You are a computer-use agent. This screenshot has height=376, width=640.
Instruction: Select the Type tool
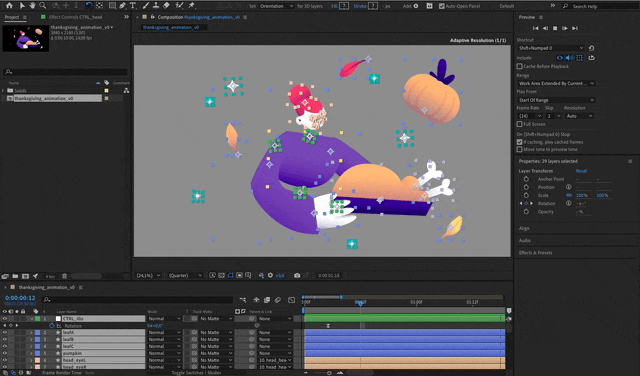click(x=133, y=6)
